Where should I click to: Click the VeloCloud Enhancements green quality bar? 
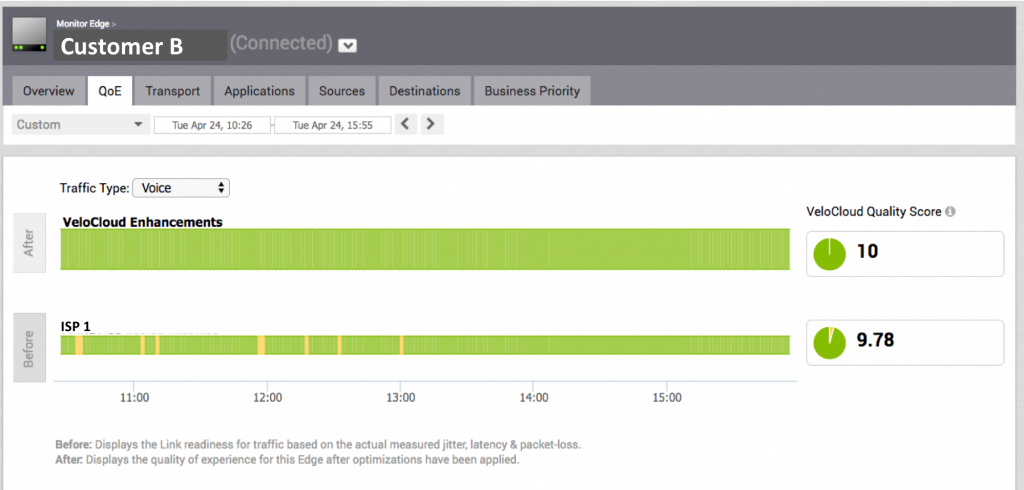pos(425,249)
